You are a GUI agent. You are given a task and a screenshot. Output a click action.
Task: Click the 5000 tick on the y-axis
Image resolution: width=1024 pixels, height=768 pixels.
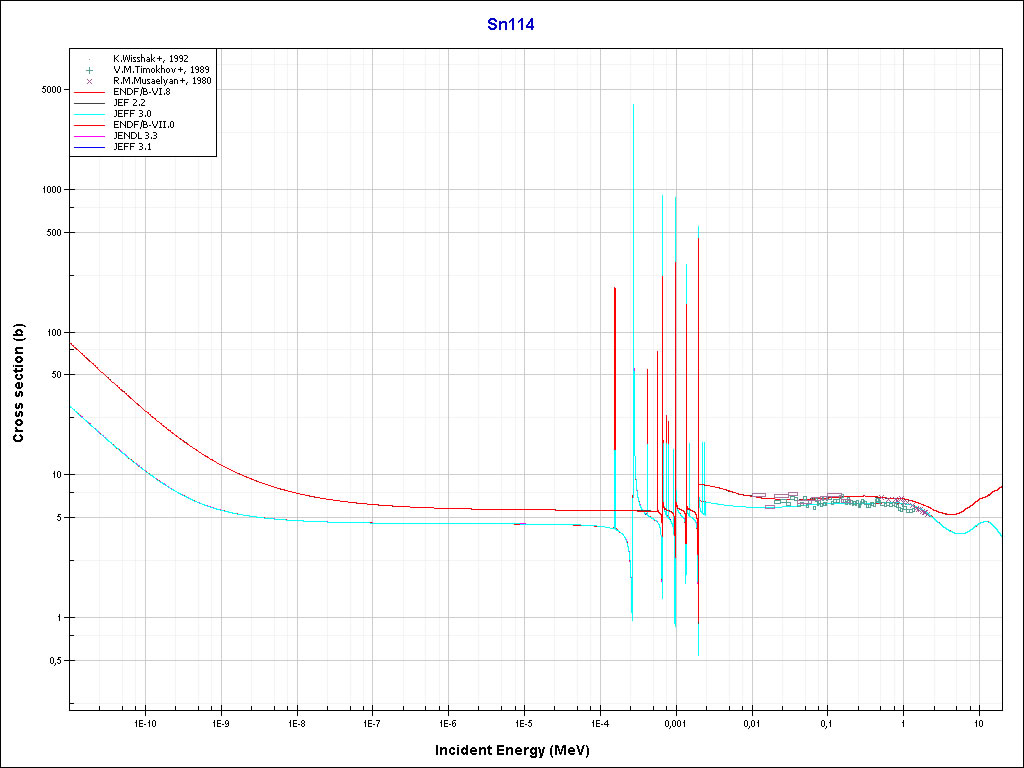tap(50, 90)
